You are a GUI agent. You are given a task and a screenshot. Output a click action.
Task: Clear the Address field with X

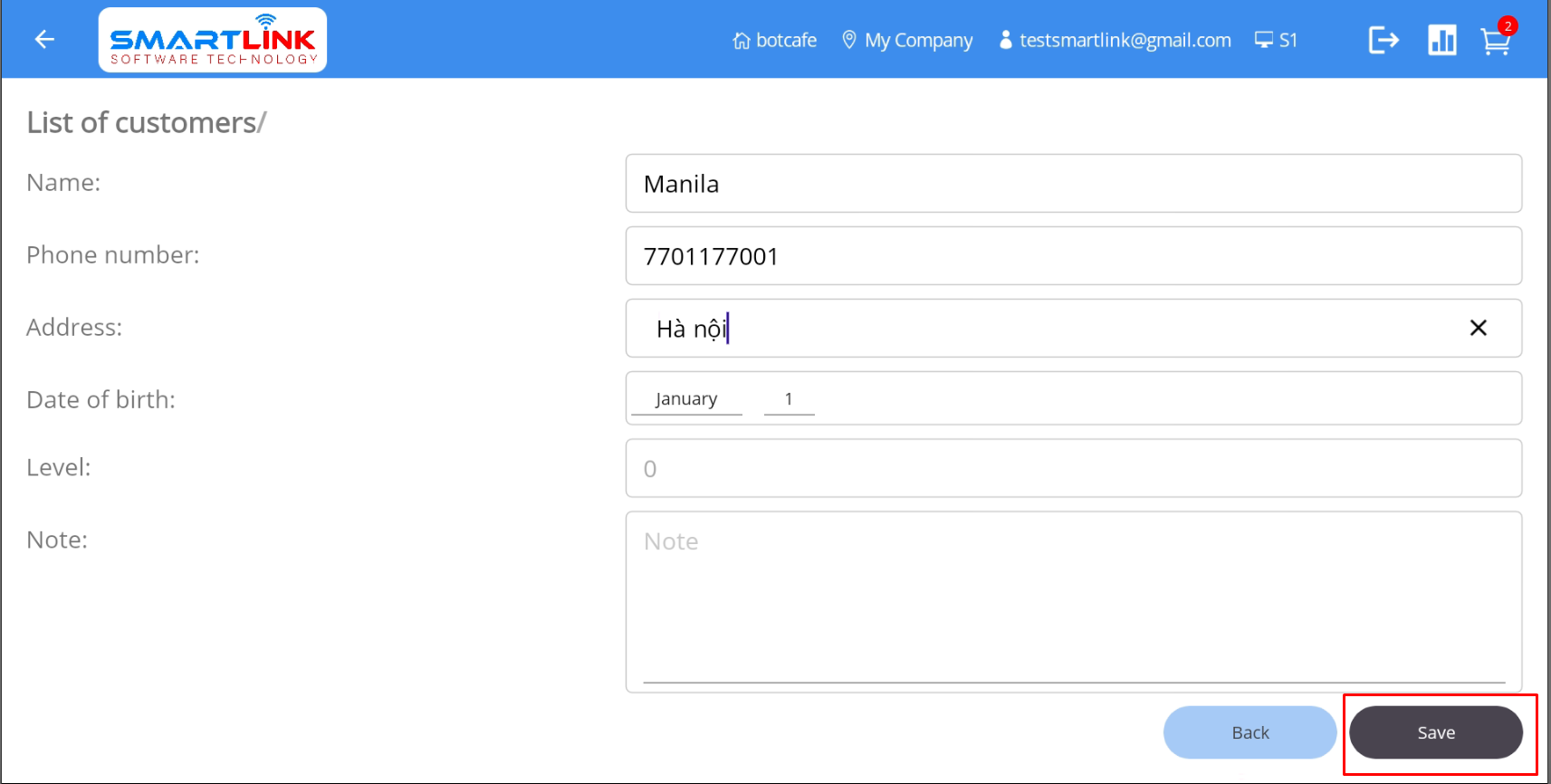tap(1478, 328)
